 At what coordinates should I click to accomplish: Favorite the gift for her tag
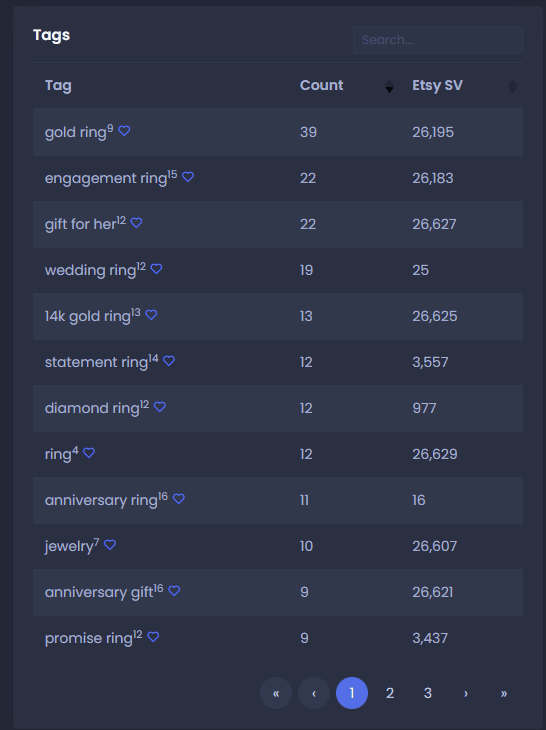click(136, 223)
